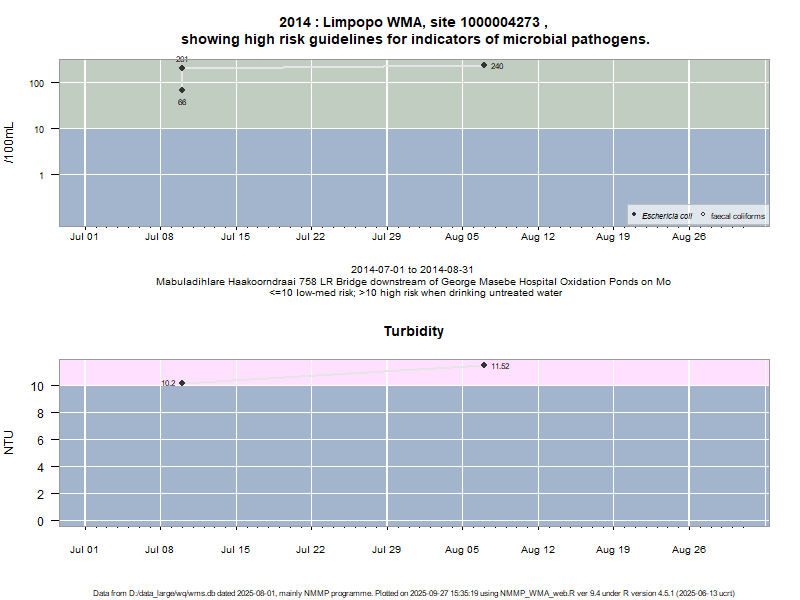800x600 pixels.
Task: Select the faecal coliforms legend label
Action: 738,216
